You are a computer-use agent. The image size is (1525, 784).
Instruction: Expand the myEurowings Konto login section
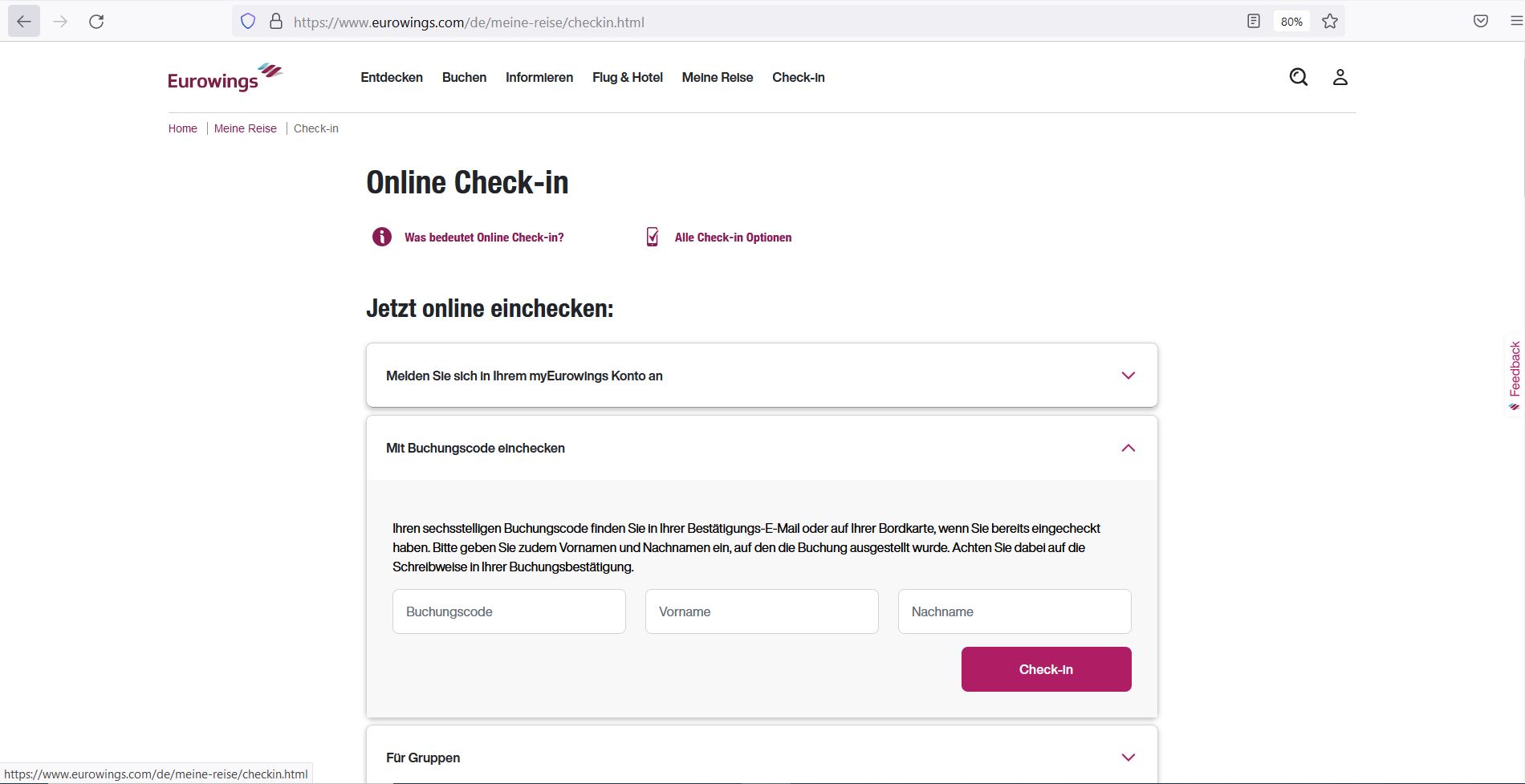click(1128, 376)
